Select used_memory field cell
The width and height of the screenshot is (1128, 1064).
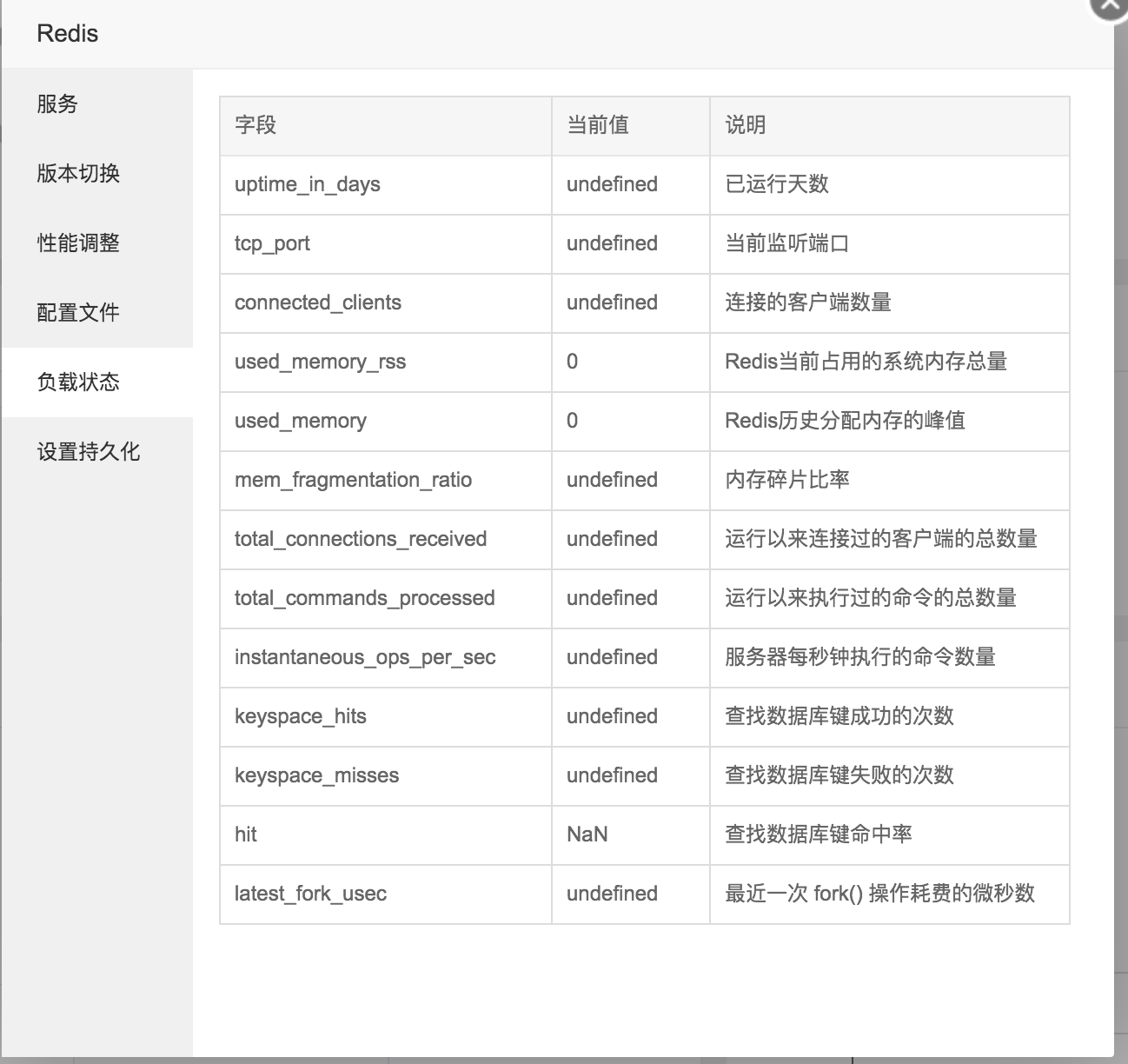click(386, 422)
